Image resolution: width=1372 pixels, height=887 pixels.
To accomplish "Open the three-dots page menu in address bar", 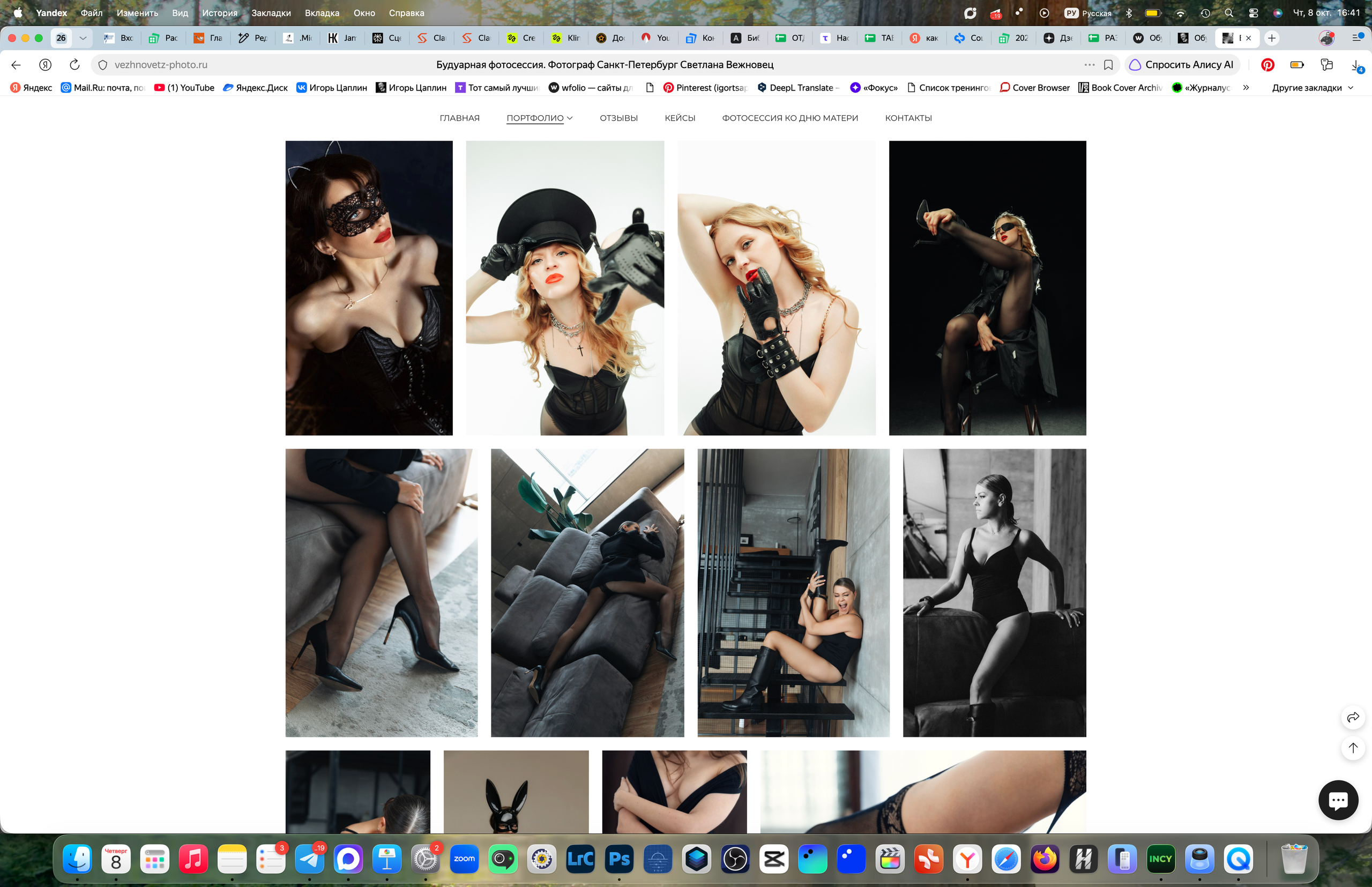I will [x=1089, y=64].
